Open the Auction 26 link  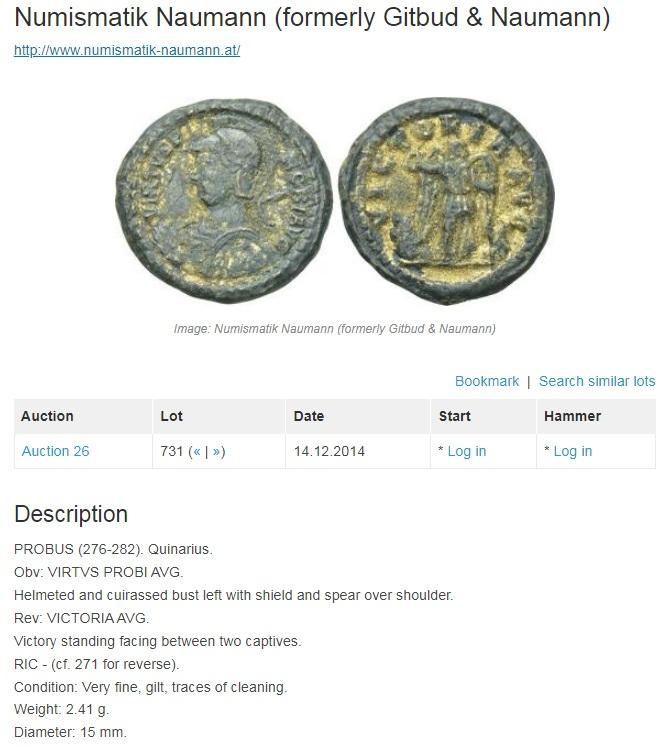pos(55,451)
